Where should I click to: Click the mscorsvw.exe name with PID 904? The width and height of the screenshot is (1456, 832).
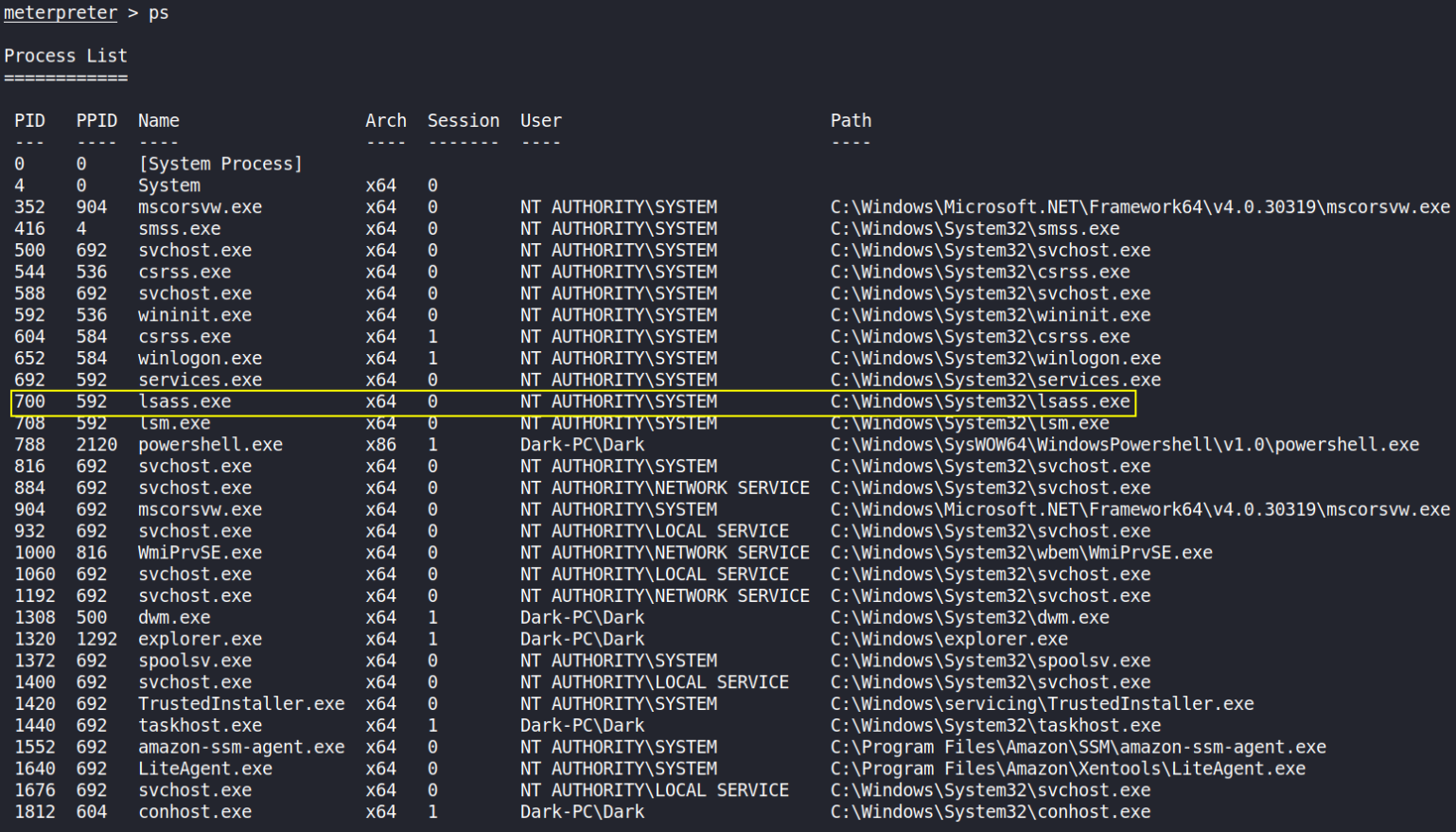point(200,509)
